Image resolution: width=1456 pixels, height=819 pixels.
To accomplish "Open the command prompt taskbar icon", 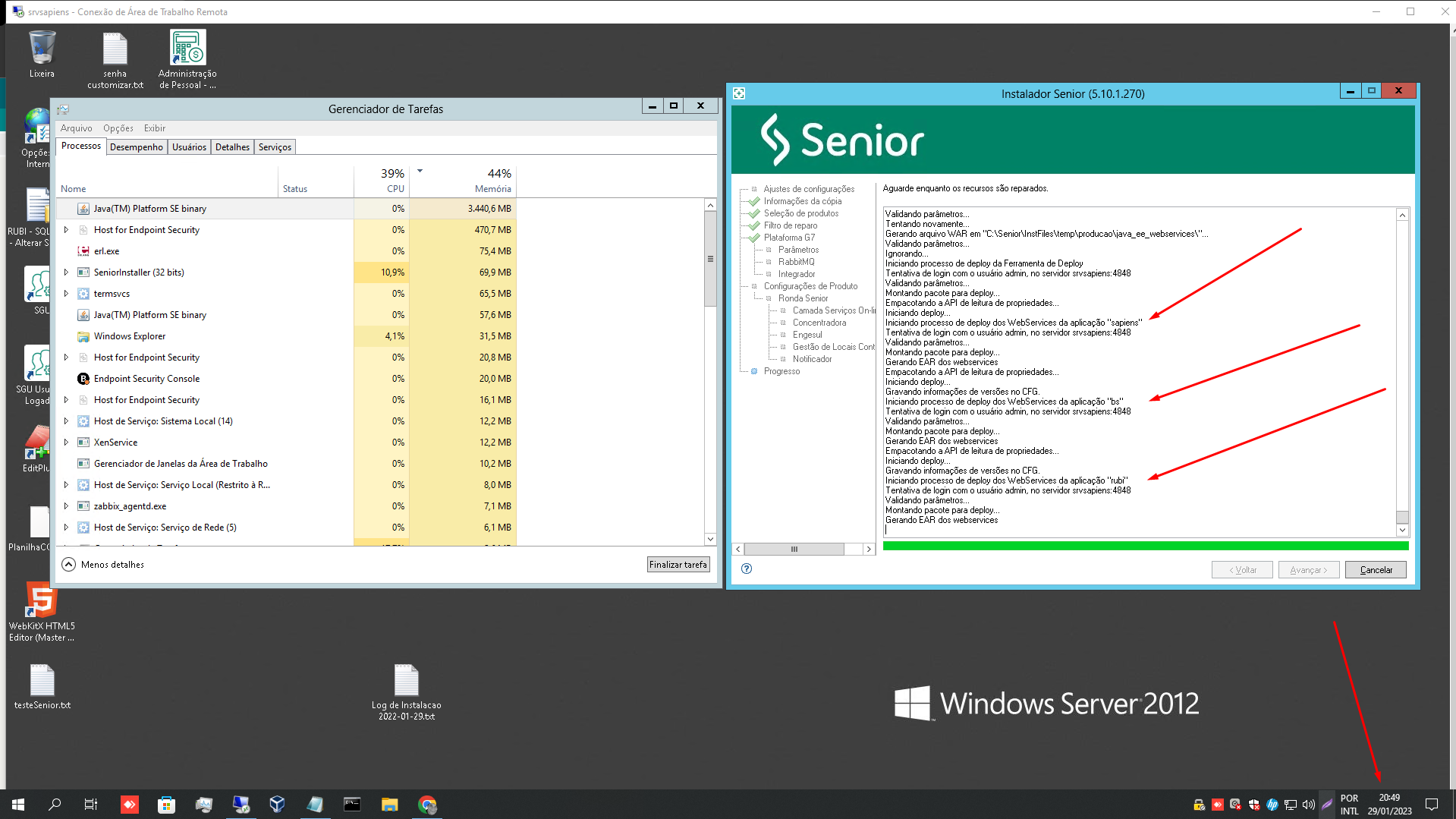I will [x=352, y=805].
